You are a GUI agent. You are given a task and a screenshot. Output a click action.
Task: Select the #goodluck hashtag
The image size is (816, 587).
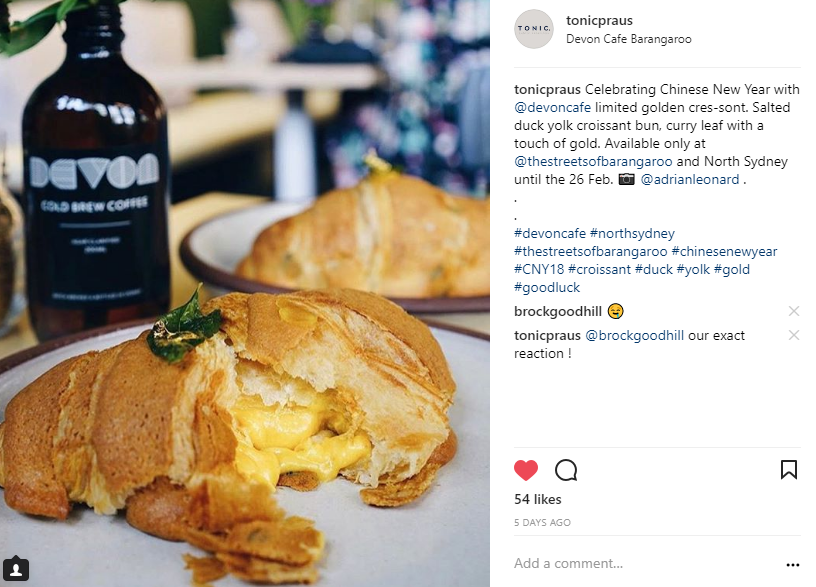click(546, 287)
